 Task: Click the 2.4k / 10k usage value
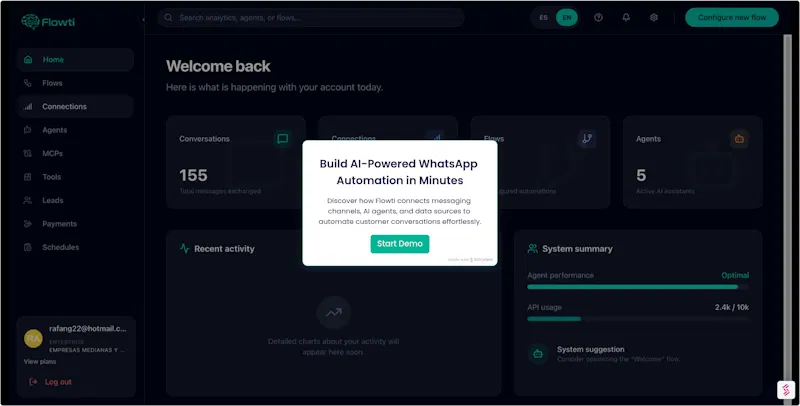[732, 308]
